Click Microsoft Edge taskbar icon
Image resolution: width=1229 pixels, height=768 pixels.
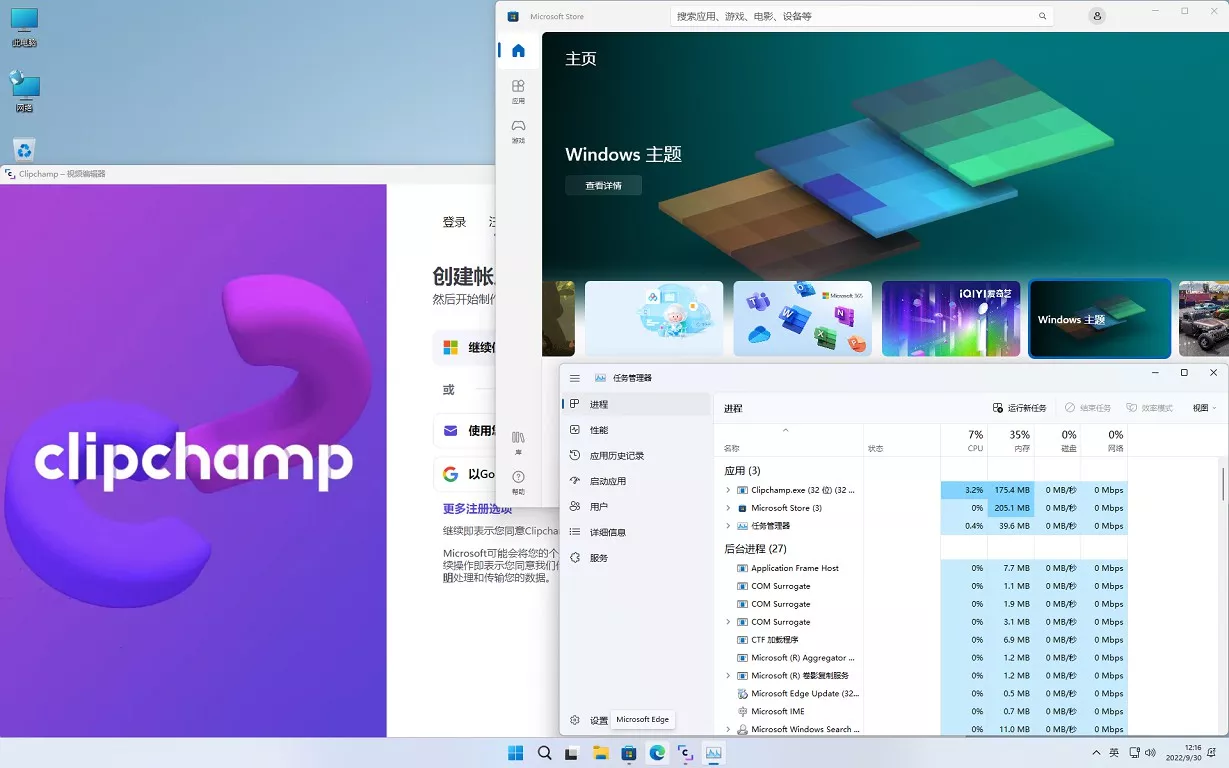pyautogui.click(x=657, y=753)
